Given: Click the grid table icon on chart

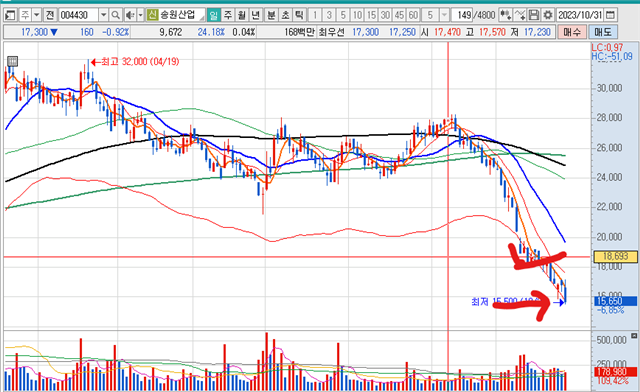Looking at the screenshot, I should pyautogui.click(x=12, y=62).
